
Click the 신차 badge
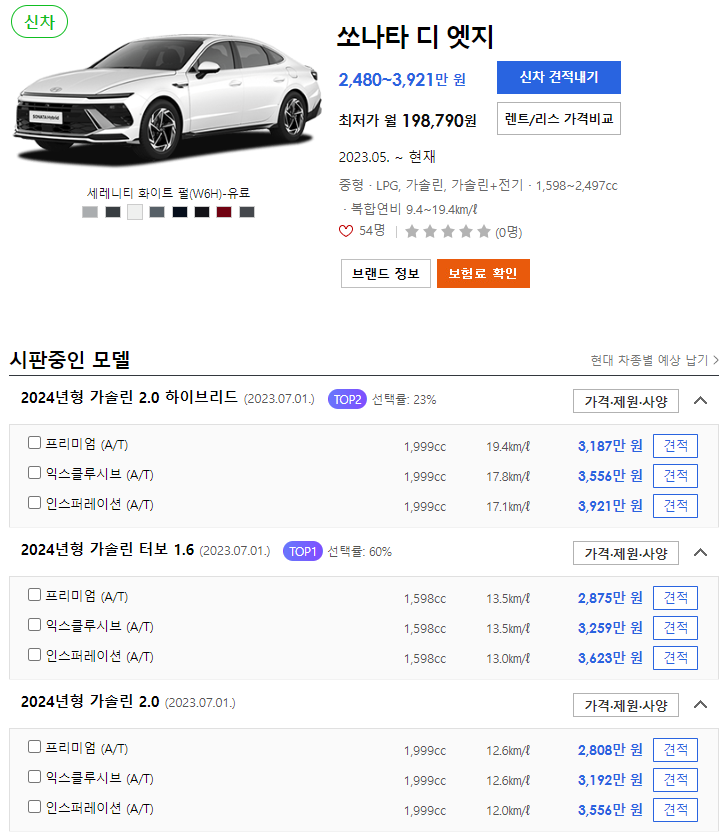click(x=39, y=22)
